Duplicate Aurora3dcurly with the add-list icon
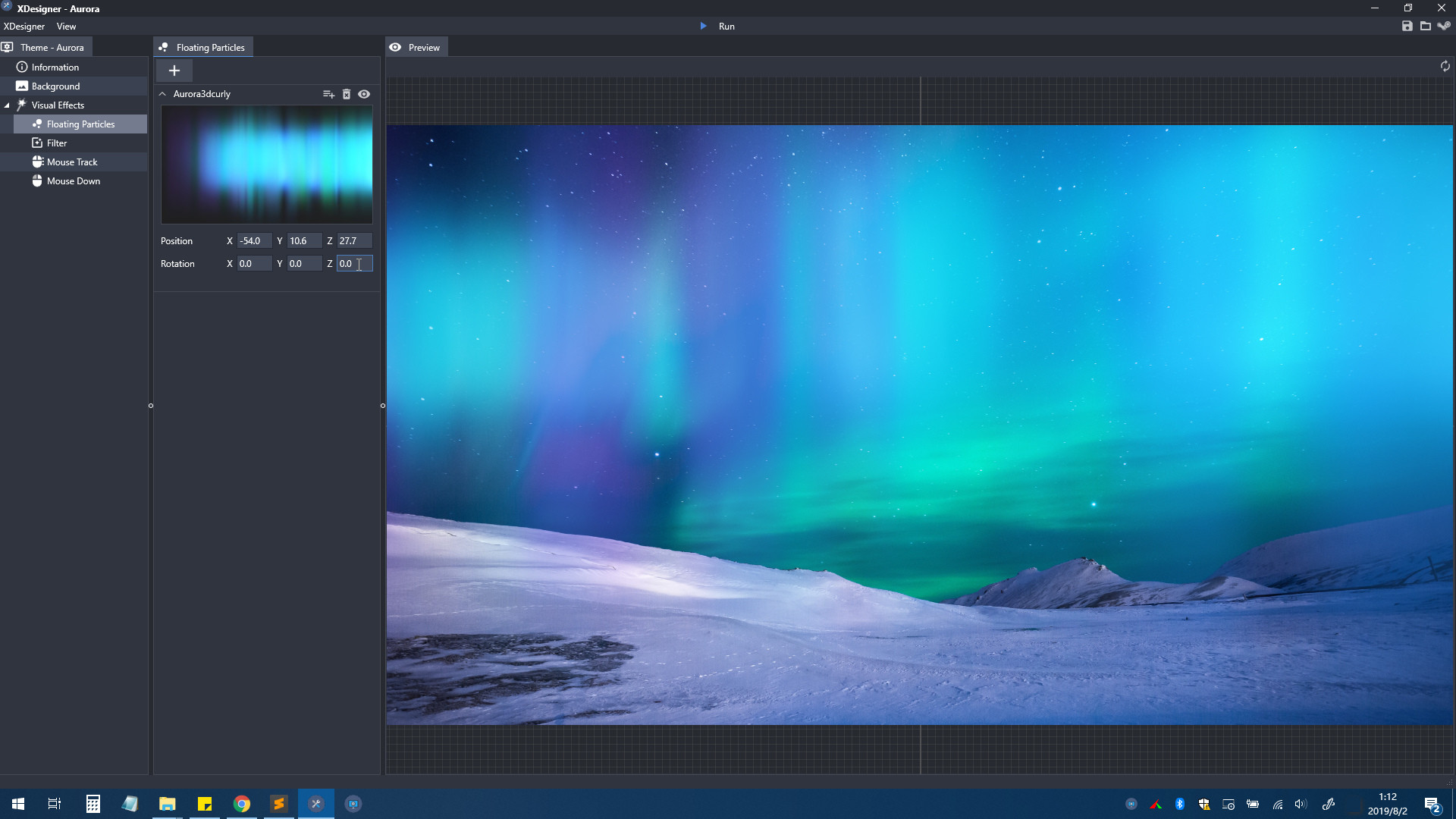 pos(328,94)
